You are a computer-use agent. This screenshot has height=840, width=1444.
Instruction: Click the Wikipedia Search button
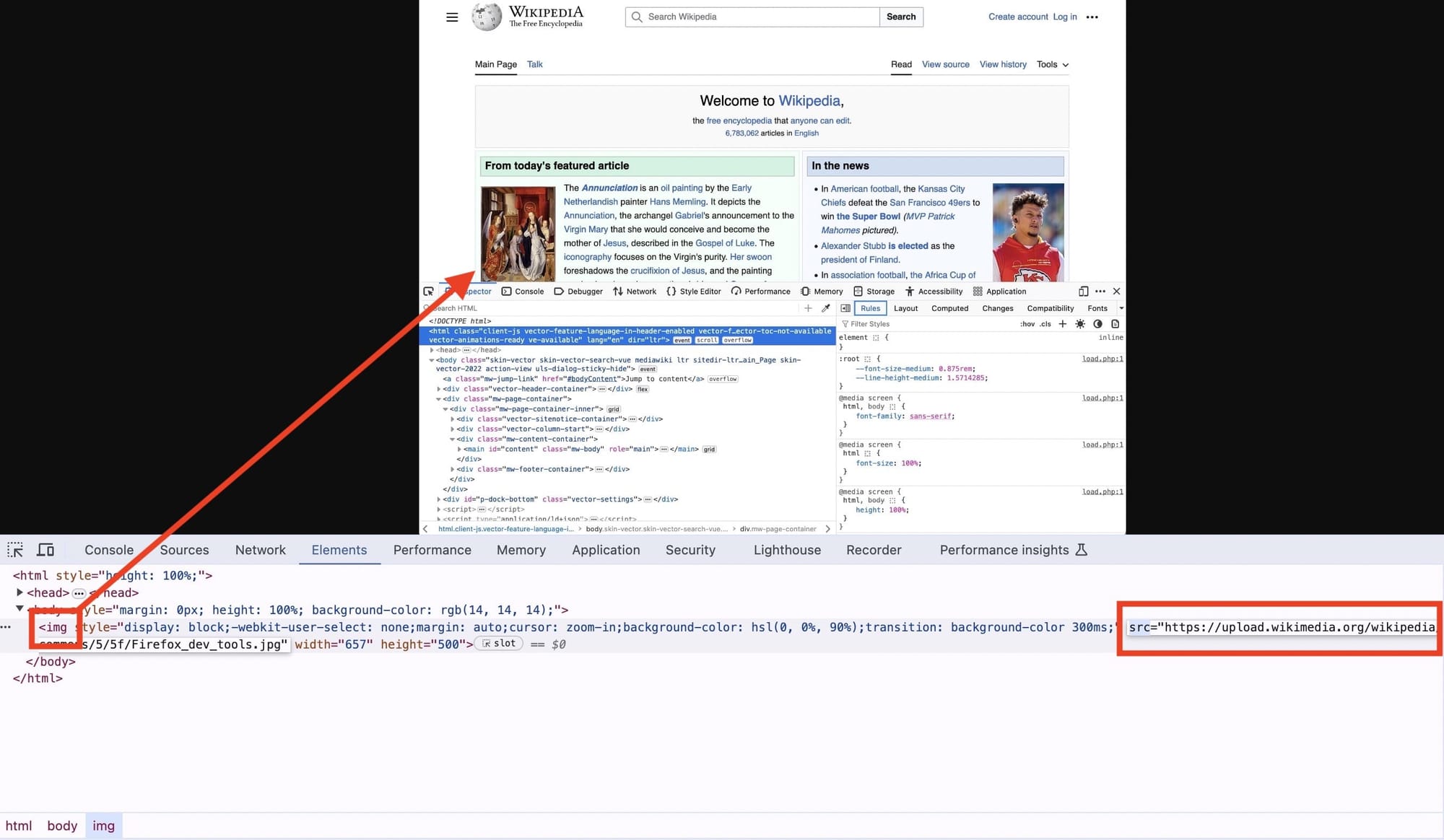[x=901, y=17]
